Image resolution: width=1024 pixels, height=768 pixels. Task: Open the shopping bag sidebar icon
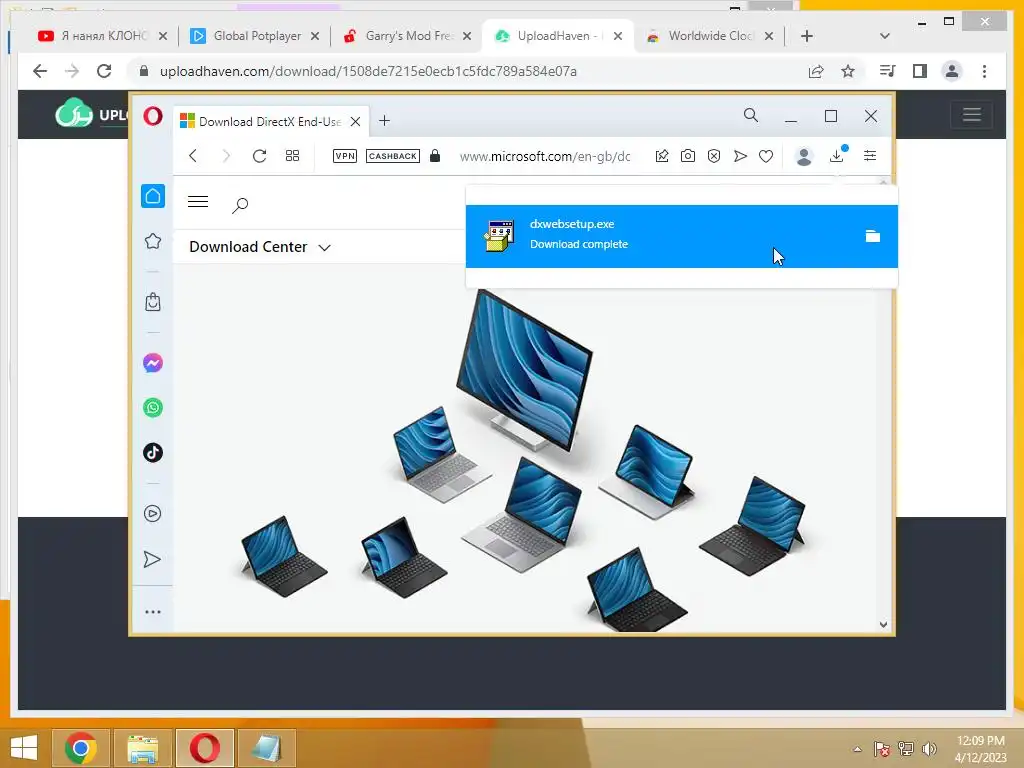point(153,302)
